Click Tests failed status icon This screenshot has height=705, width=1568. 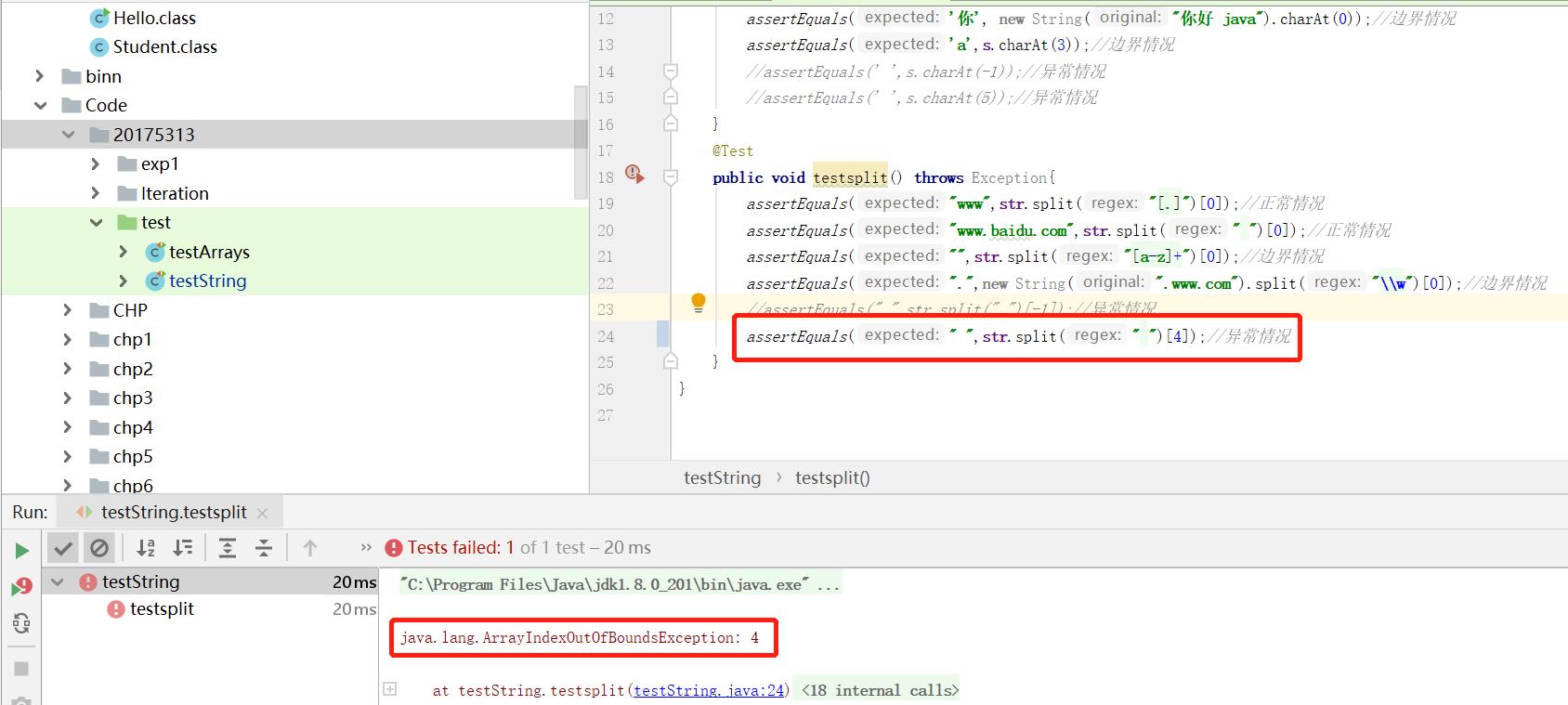coord(394,548)
